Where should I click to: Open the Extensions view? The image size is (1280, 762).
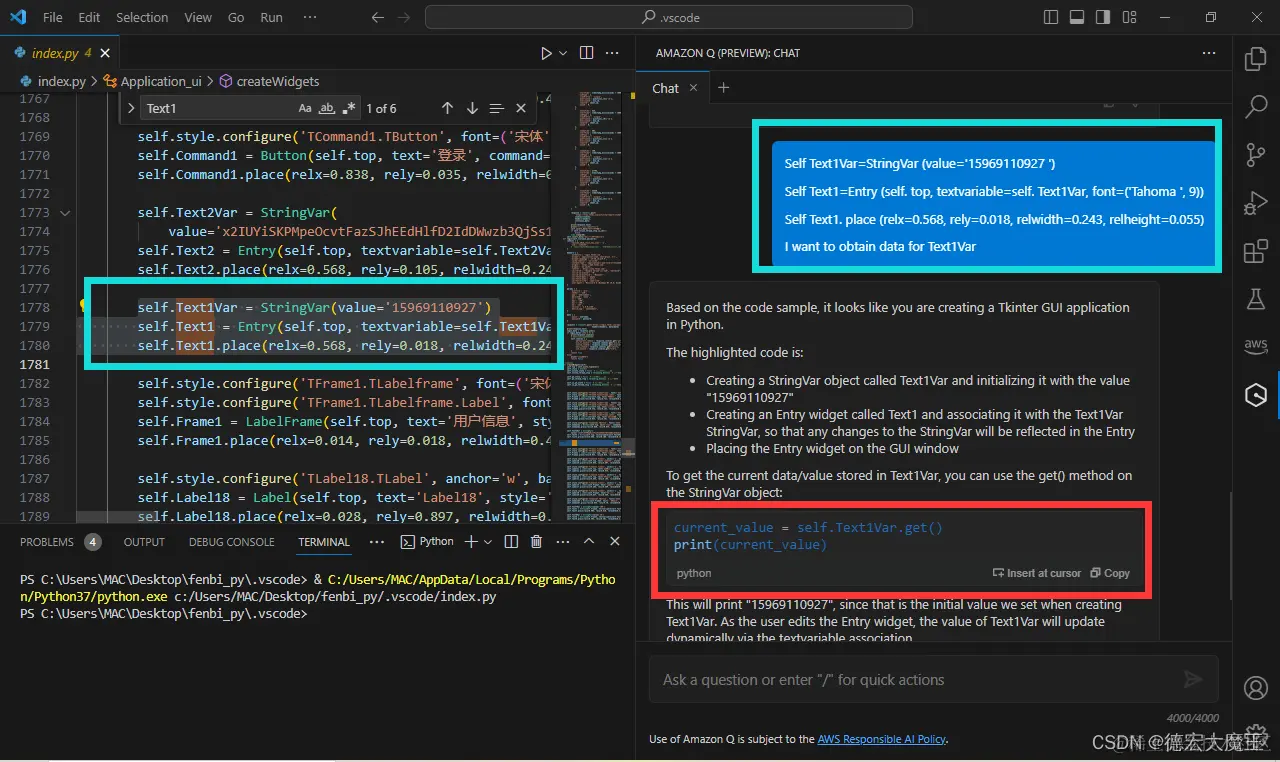click(1256, 251)
